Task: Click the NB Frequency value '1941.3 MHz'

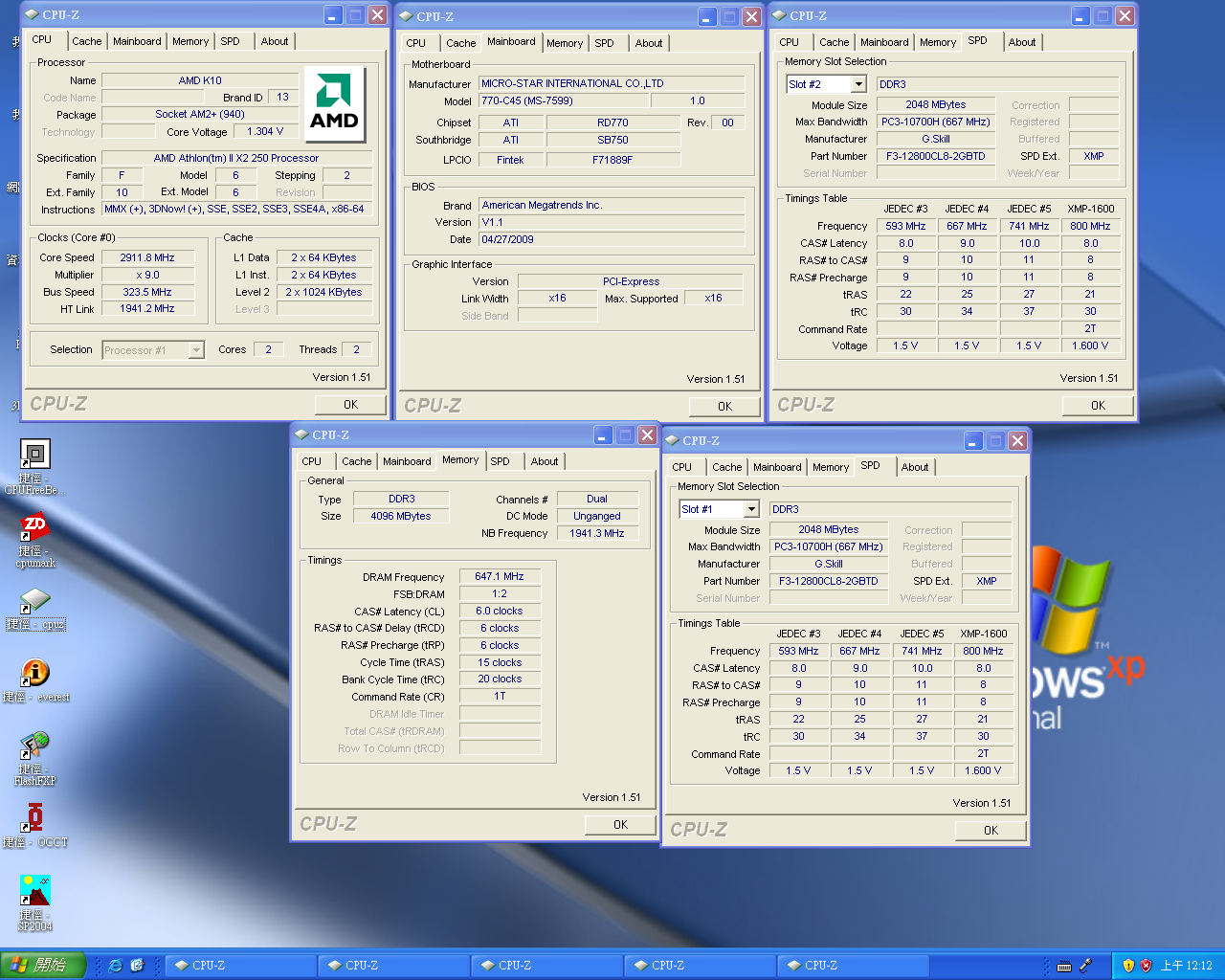Action: [597, 533]
